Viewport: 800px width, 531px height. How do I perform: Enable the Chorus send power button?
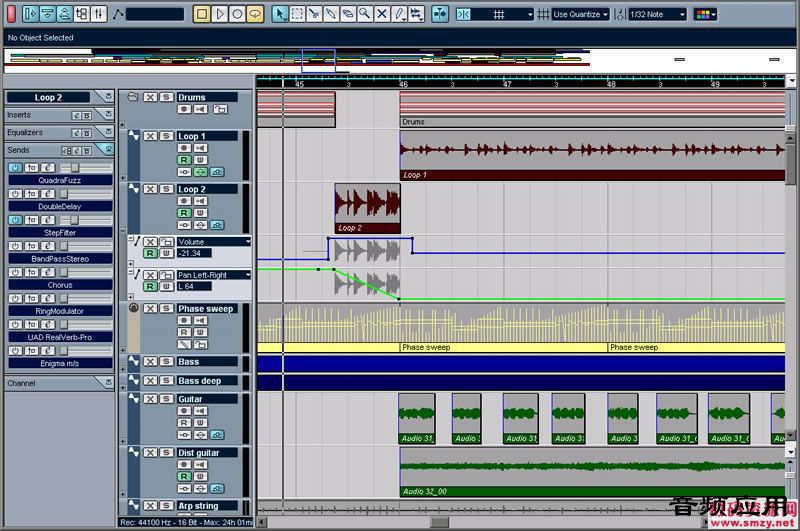click(x=15, y=272)
